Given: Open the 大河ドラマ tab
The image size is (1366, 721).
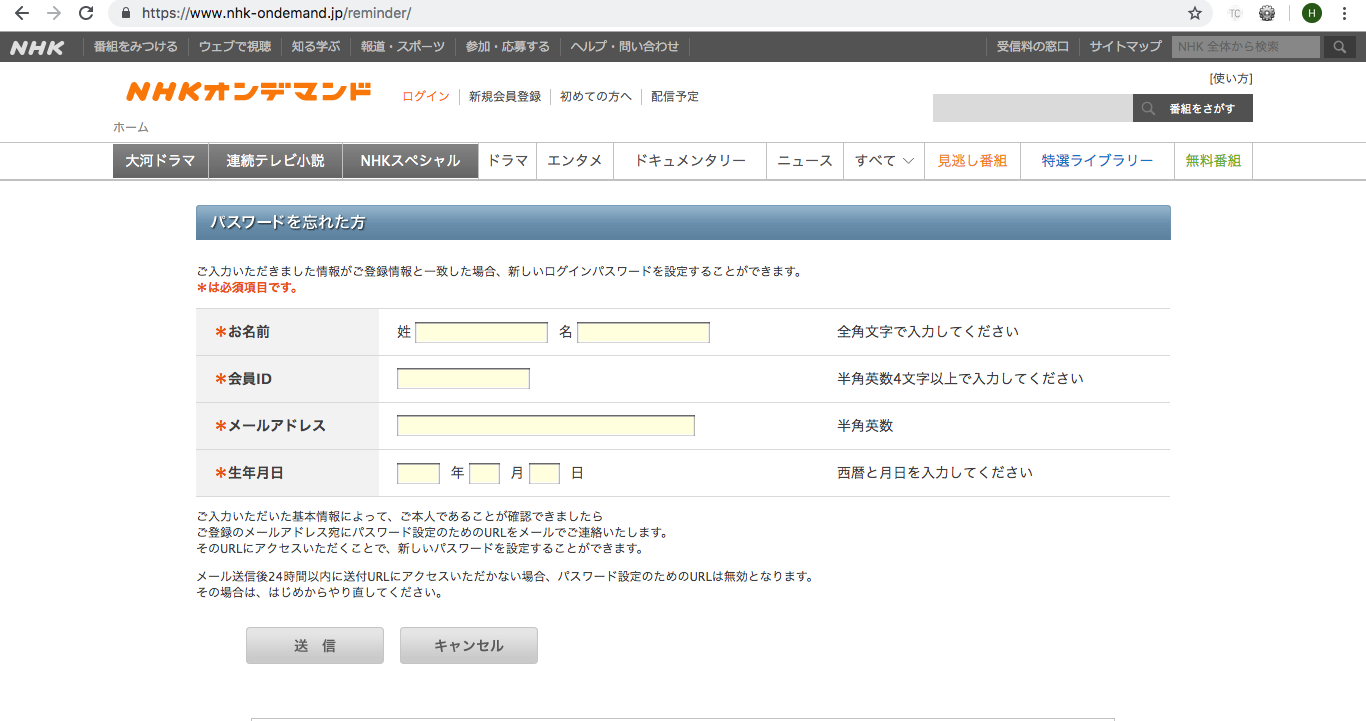Looking at the screenshot, I should point(160,161).
